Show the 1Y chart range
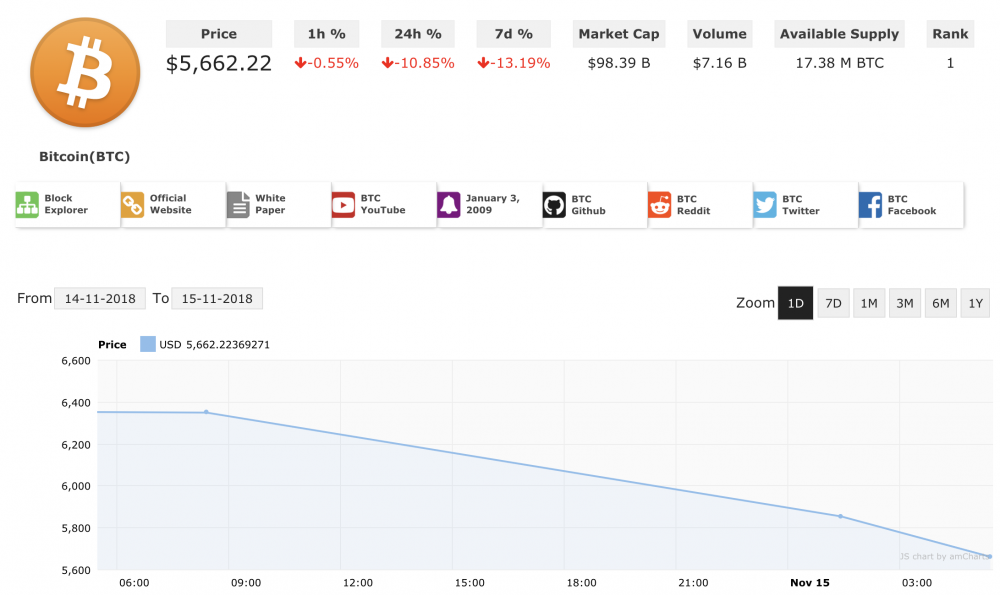This screenshot has width=1000, height=595. (975, 303)
